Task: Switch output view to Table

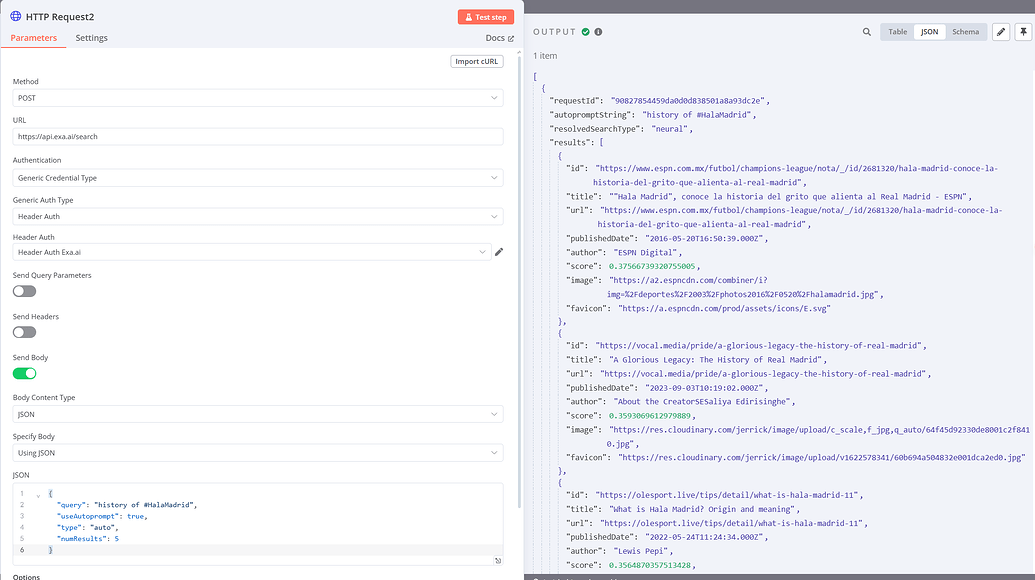Action: pyautogui.click(x=897, y=31)
